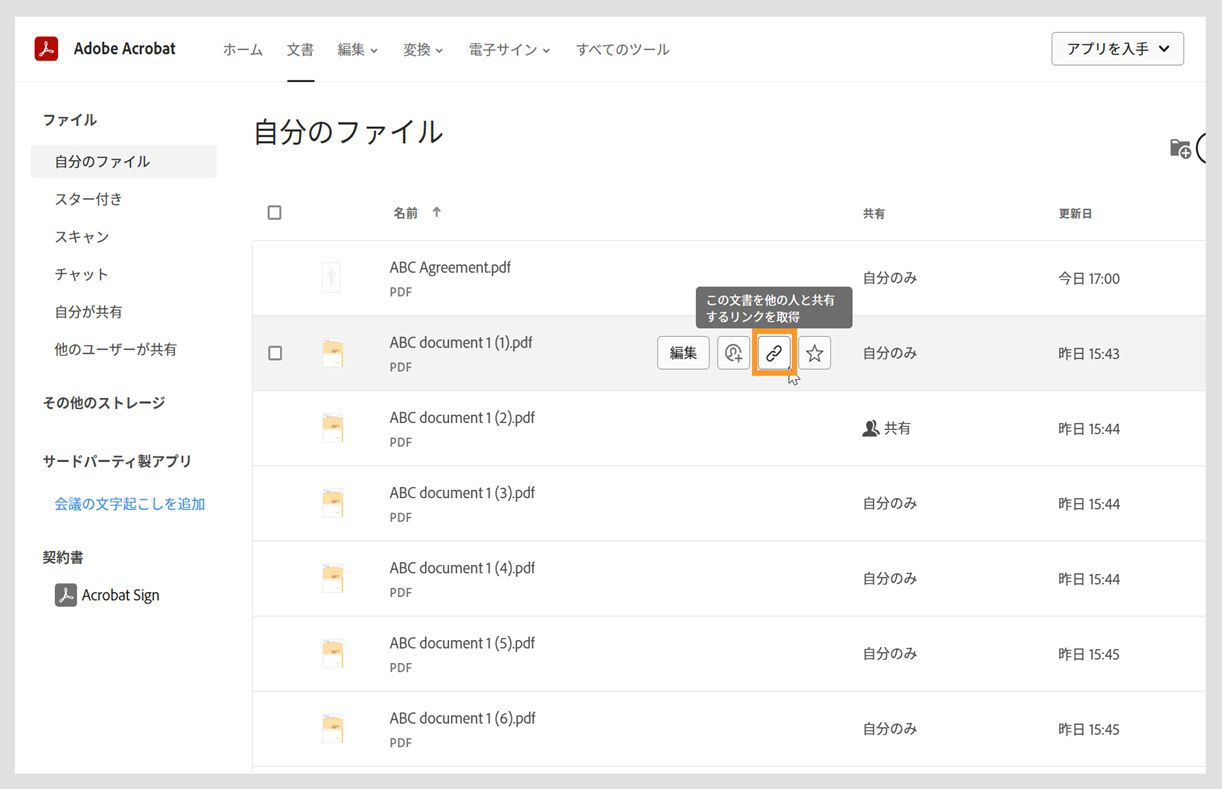The height and width of the screenshot is (789, 1222).
Task: Click the PDF document icon for ABC Agreement.pdf
Action: [331, 277]
